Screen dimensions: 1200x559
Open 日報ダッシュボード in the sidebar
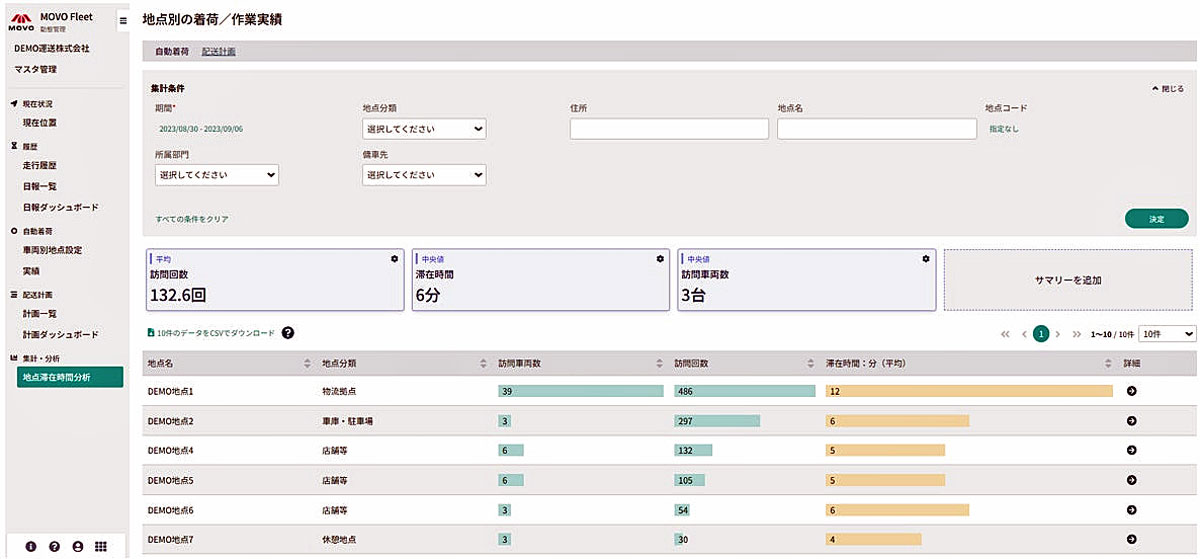pyautogui.click(x=60, y=207)
